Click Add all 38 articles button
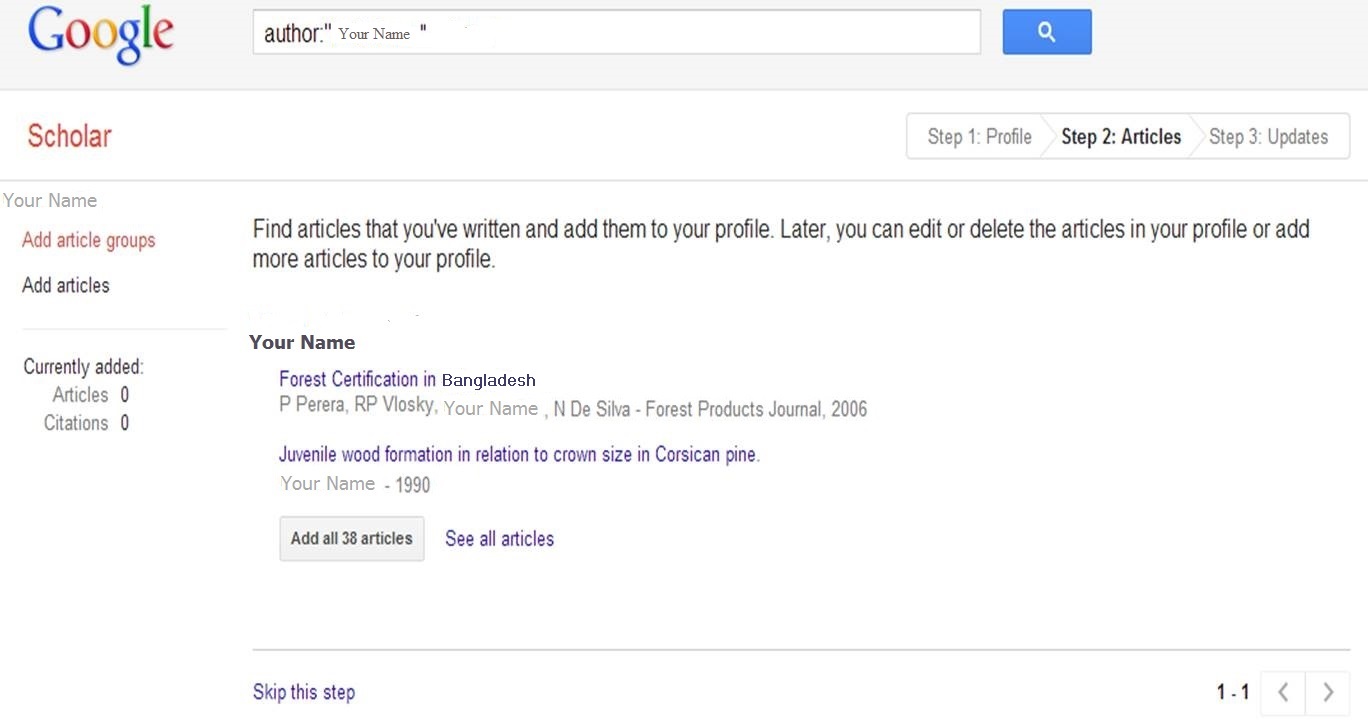 click(x=352, y=538)
